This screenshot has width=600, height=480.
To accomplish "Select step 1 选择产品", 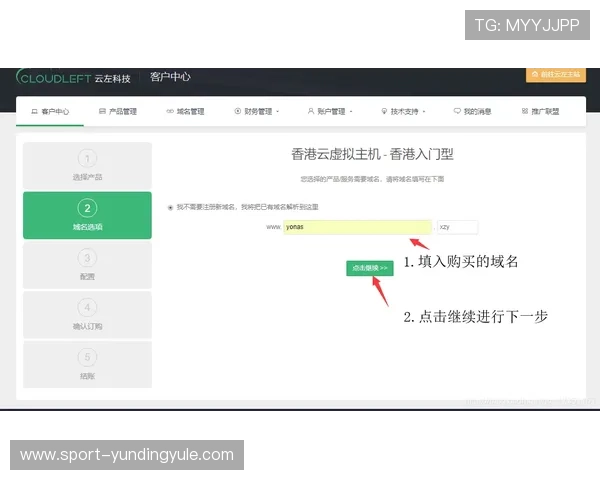I will [87, 165].
